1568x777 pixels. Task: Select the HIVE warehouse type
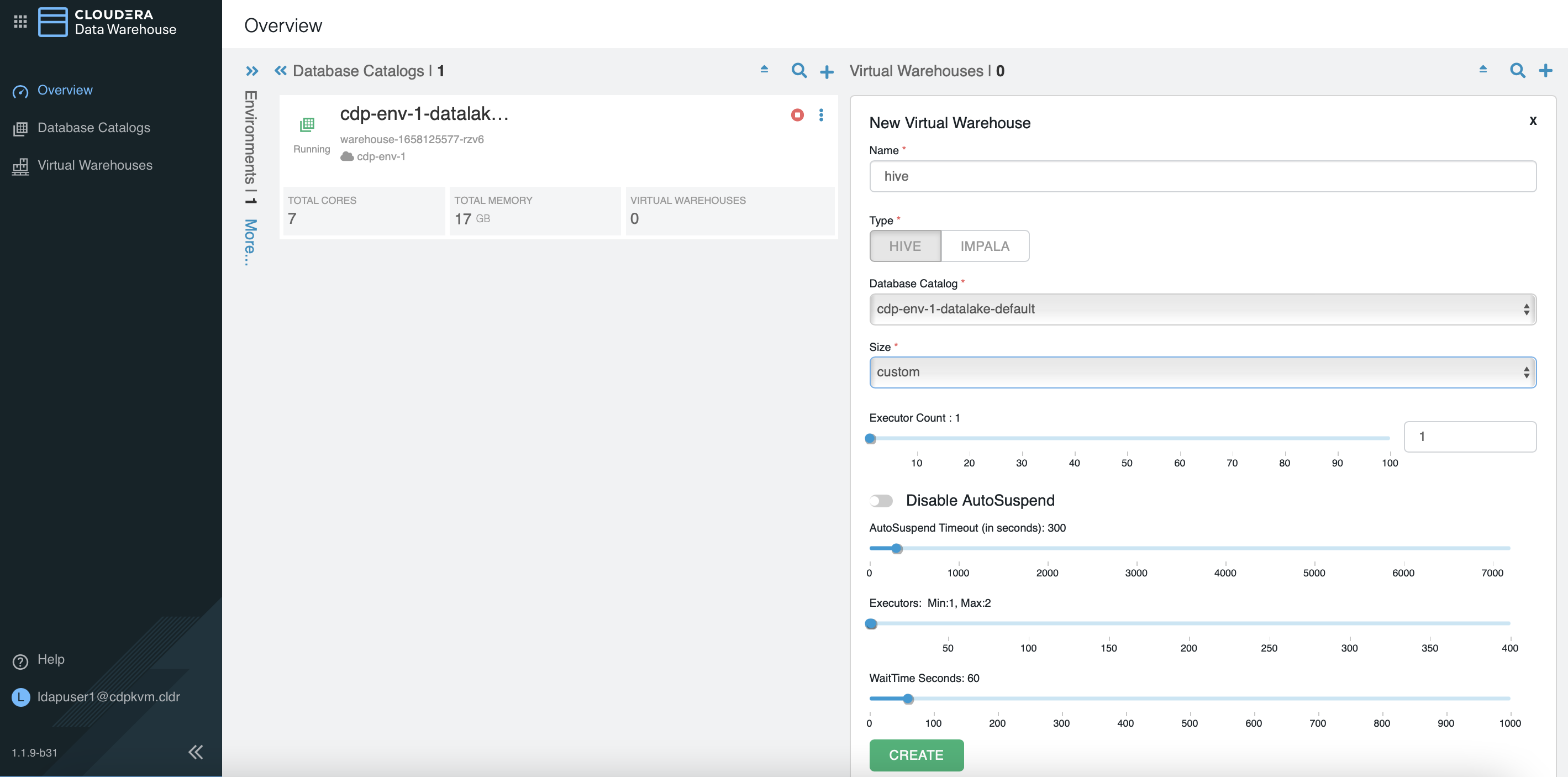(904, 246)
